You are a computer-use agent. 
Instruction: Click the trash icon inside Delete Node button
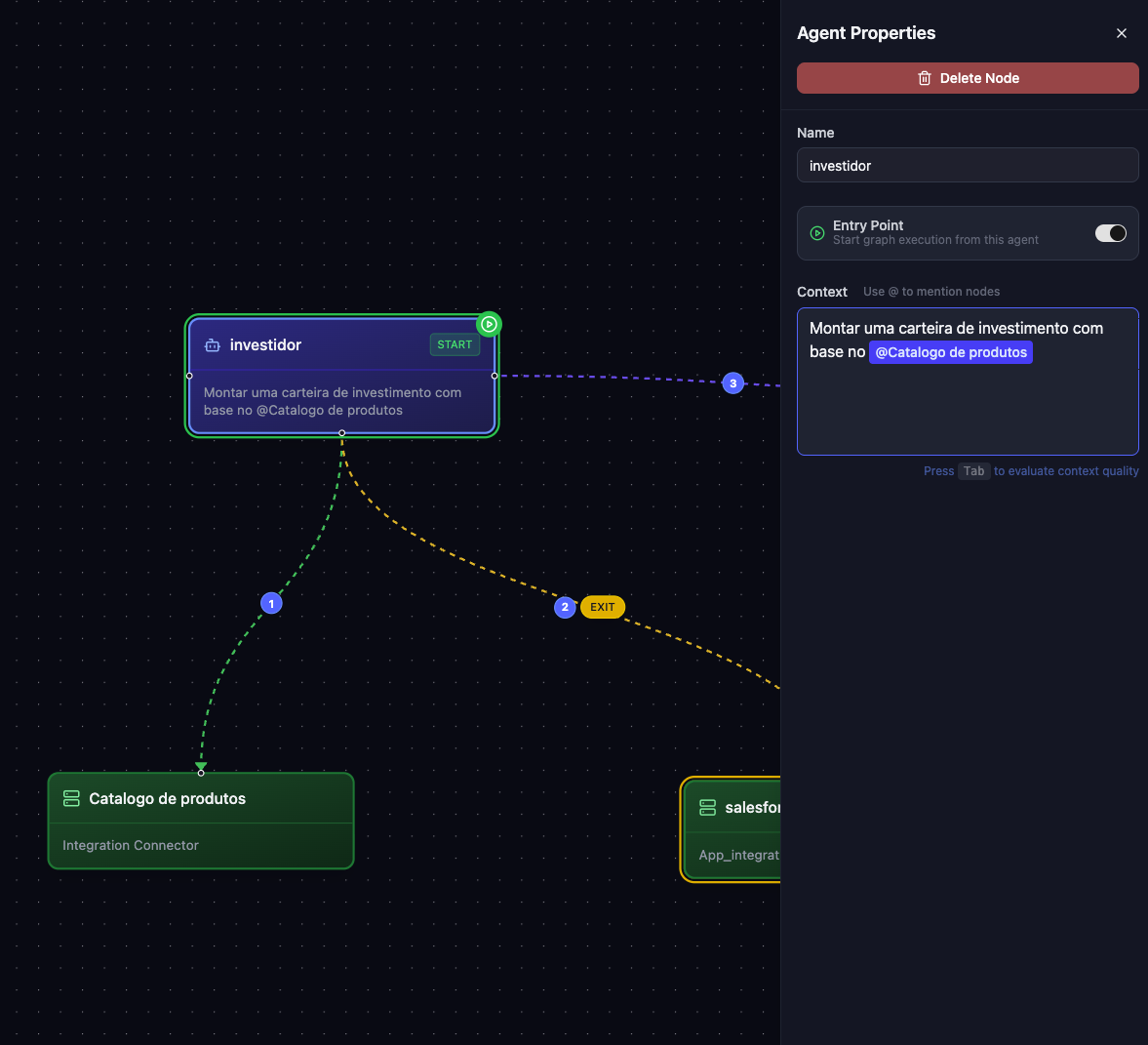[924, 78]
